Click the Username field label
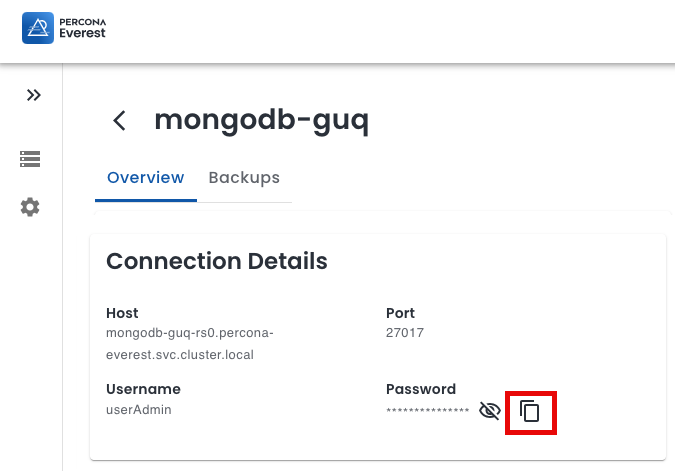This screenshot has height=471, width=676. [143, 389]
